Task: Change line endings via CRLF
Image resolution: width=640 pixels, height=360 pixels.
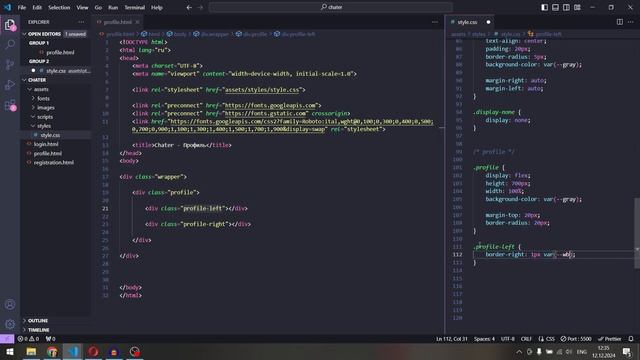Action: pos(526,339)
